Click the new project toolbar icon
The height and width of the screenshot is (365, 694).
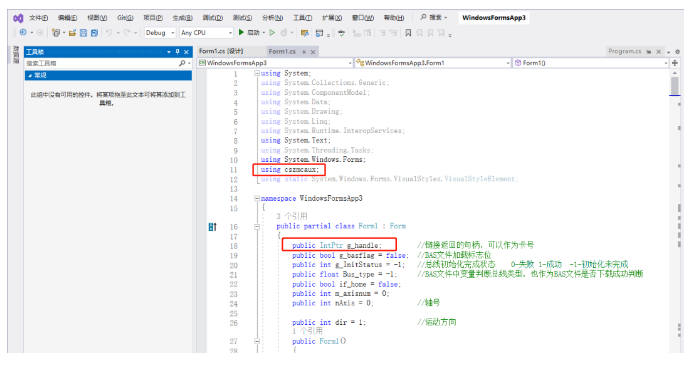56,33
